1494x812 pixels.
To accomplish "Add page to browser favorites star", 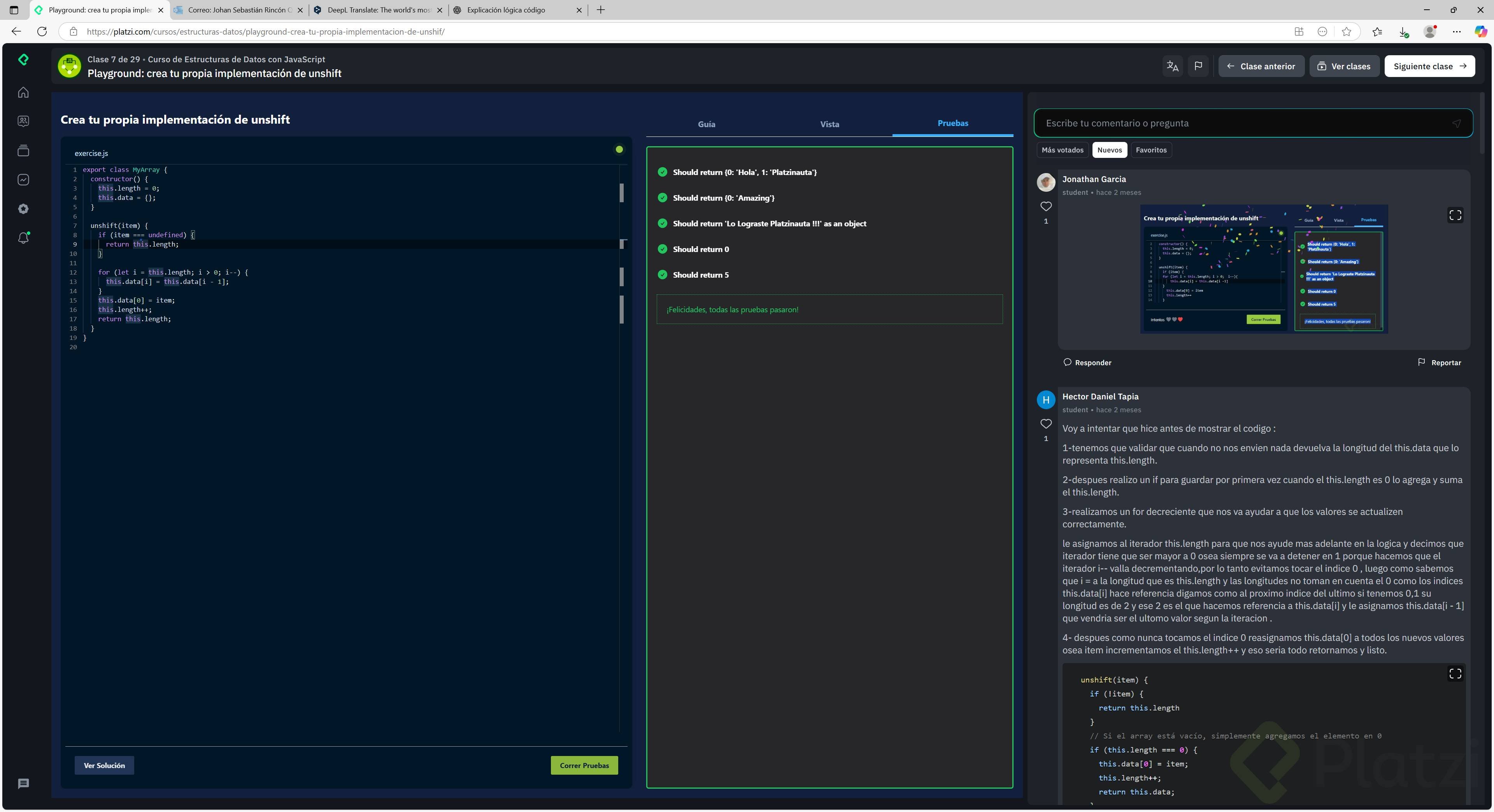I will coord(1347,32).
